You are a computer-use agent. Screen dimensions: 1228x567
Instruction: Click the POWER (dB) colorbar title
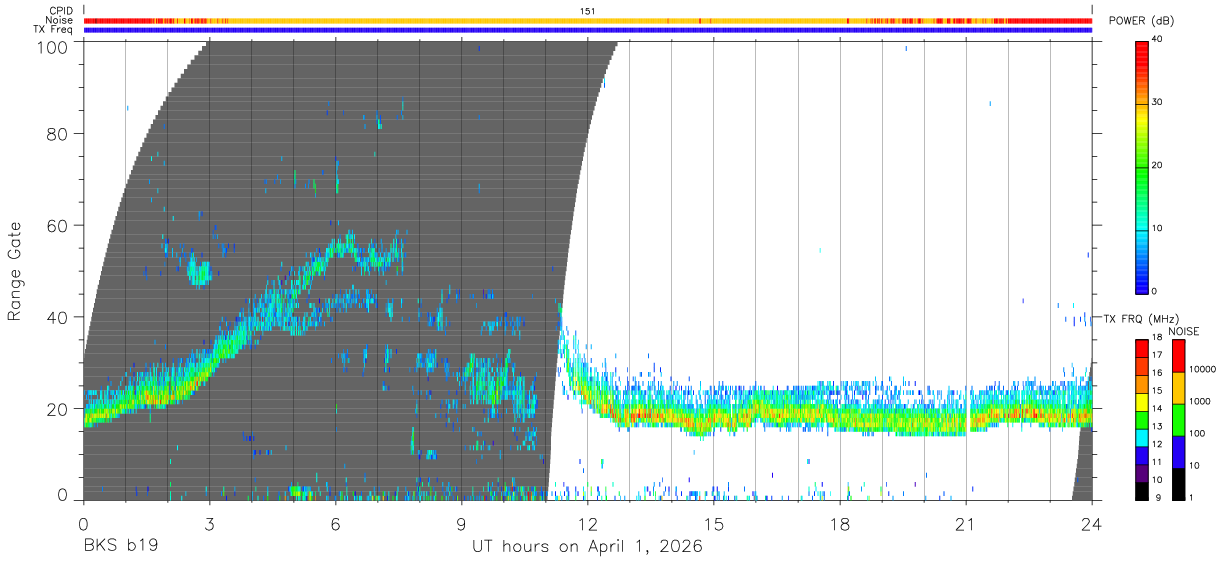(x=1142, y=20)
